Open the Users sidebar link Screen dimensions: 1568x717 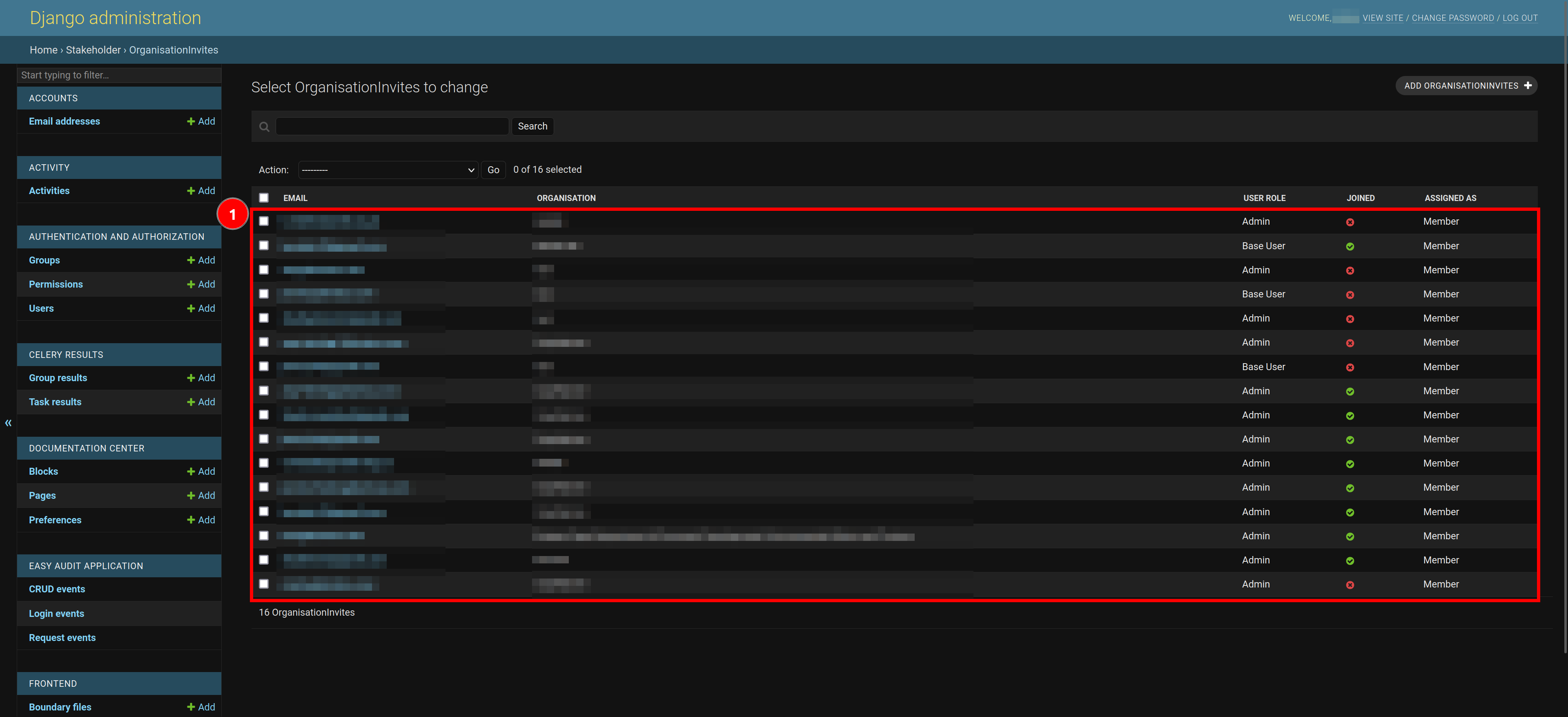coord(41,308)
